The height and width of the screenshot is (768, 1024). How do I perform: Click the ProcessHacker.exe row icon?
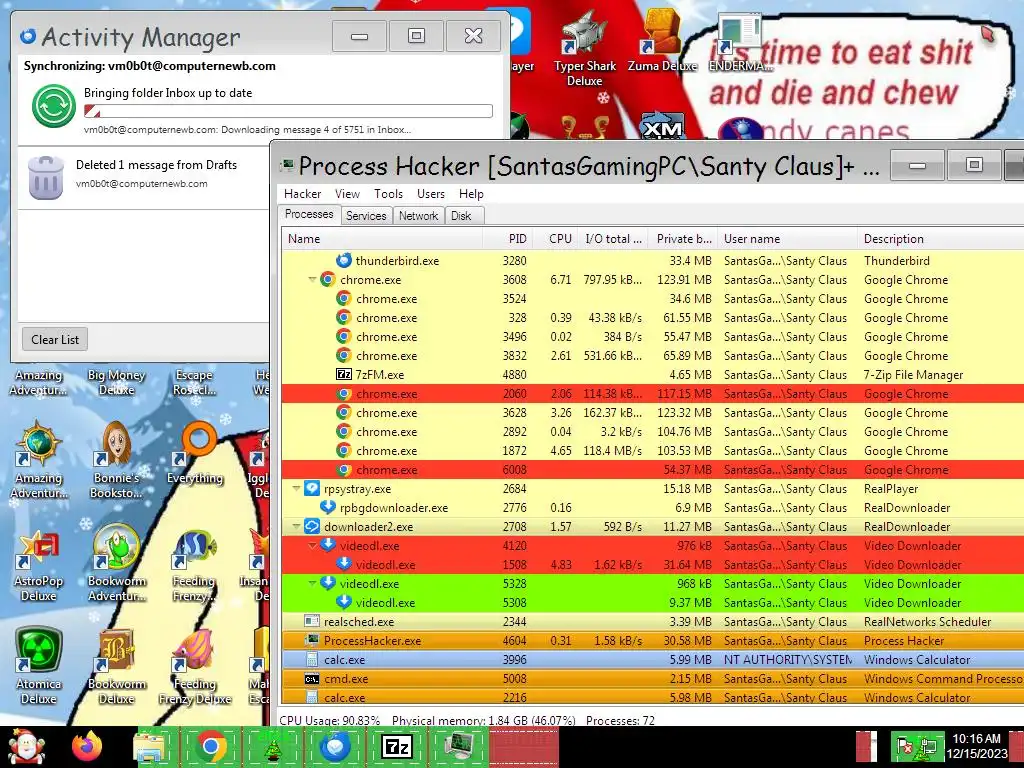coord(312,640)
